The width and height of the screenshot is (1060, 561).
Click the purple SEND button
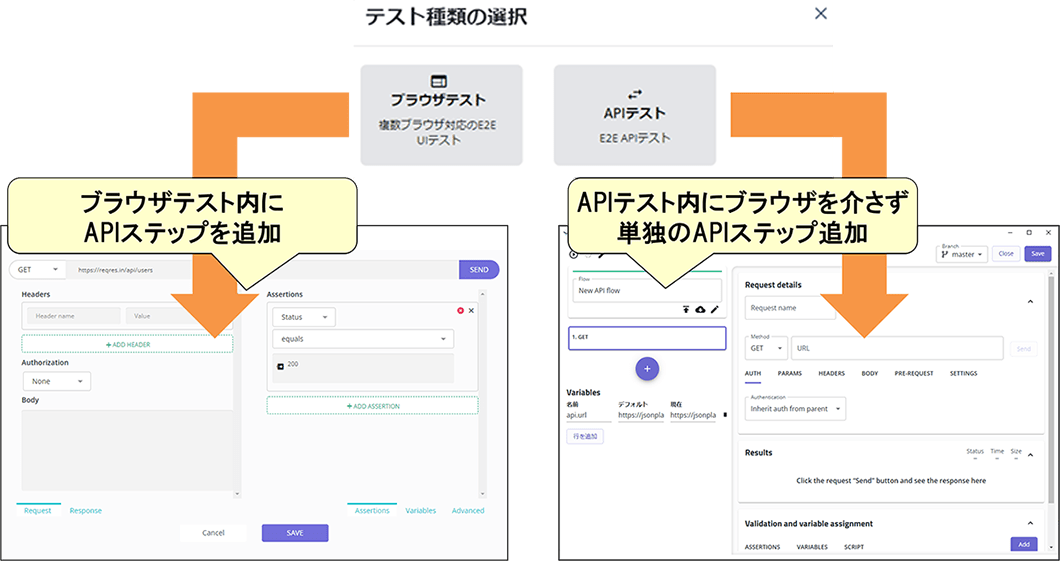coord(479,270)
